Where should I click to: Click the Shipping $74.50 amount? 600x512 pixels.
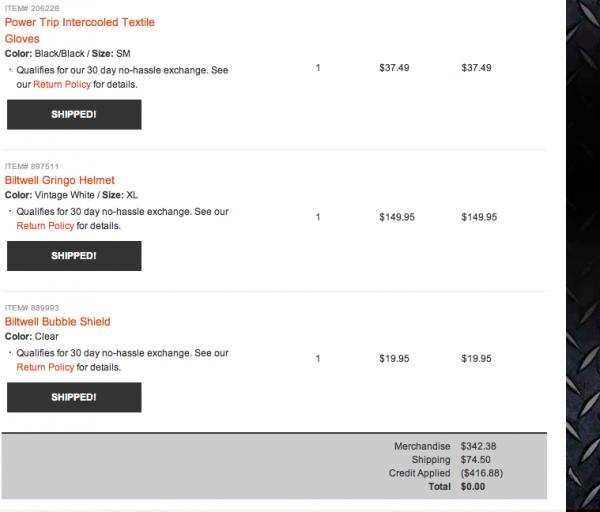click(x=476, y=460)
